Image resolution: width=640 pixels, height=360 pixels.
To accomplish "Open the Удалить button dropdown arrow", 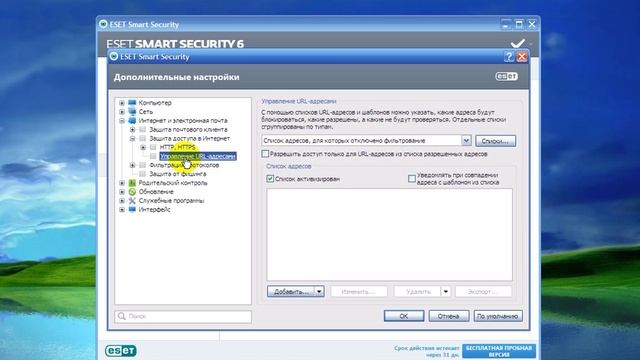I will pyautogui.click(x=446, y=291).
